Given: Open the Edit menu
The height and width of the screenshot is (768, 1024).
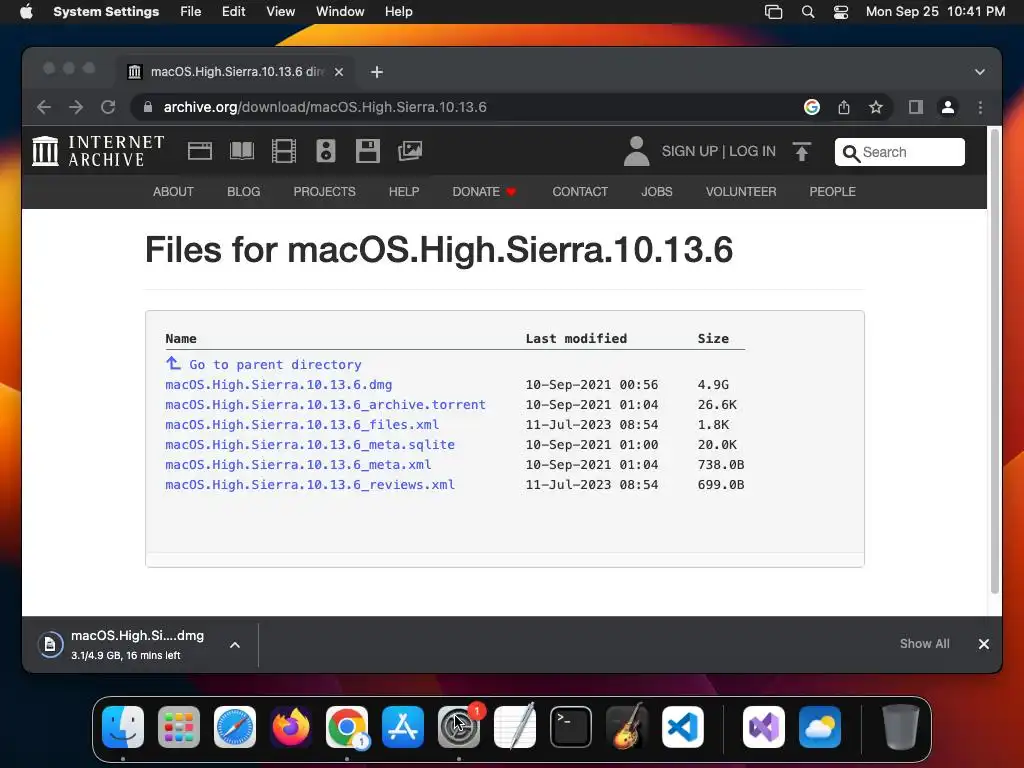Looking at the screenshot, I should (x=233, y=12).
